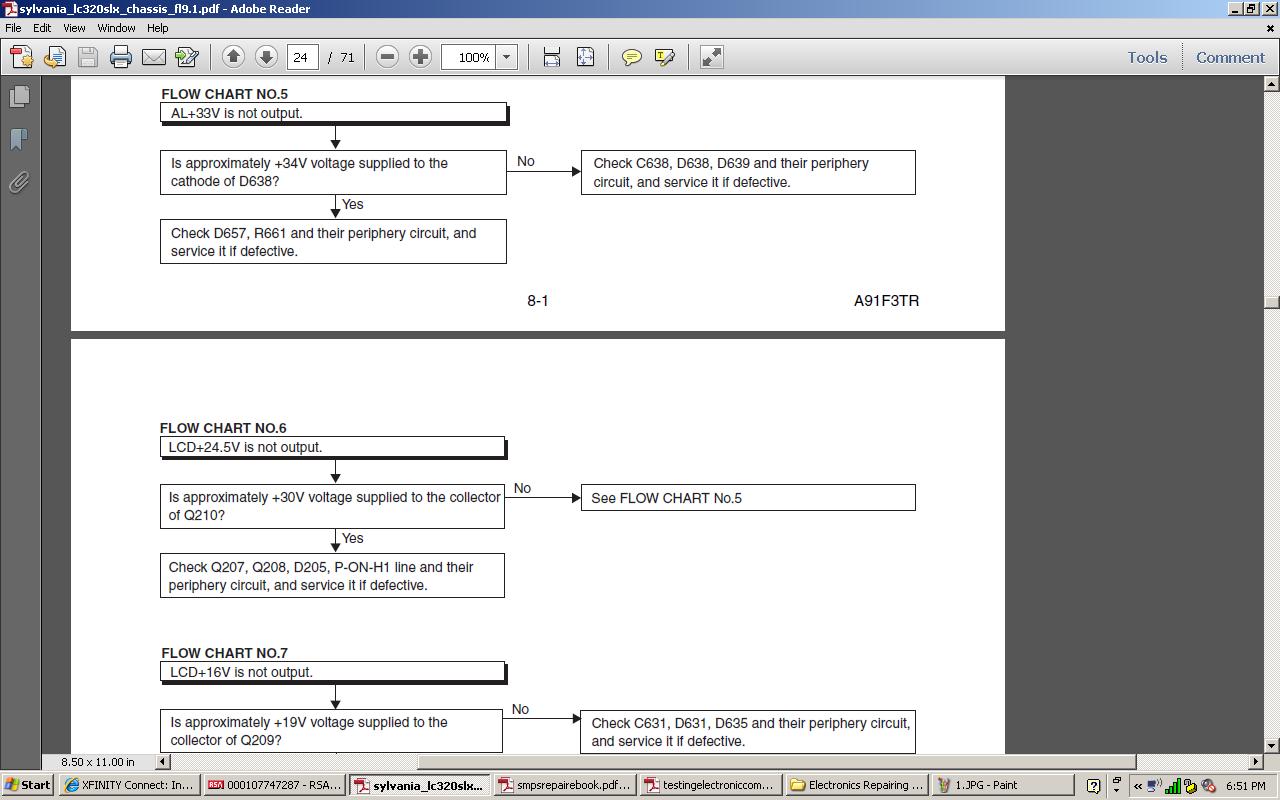This screenshot has height=800, width=1280.
Task: Switch to read mode with expand icon
Action: (711, 57)
